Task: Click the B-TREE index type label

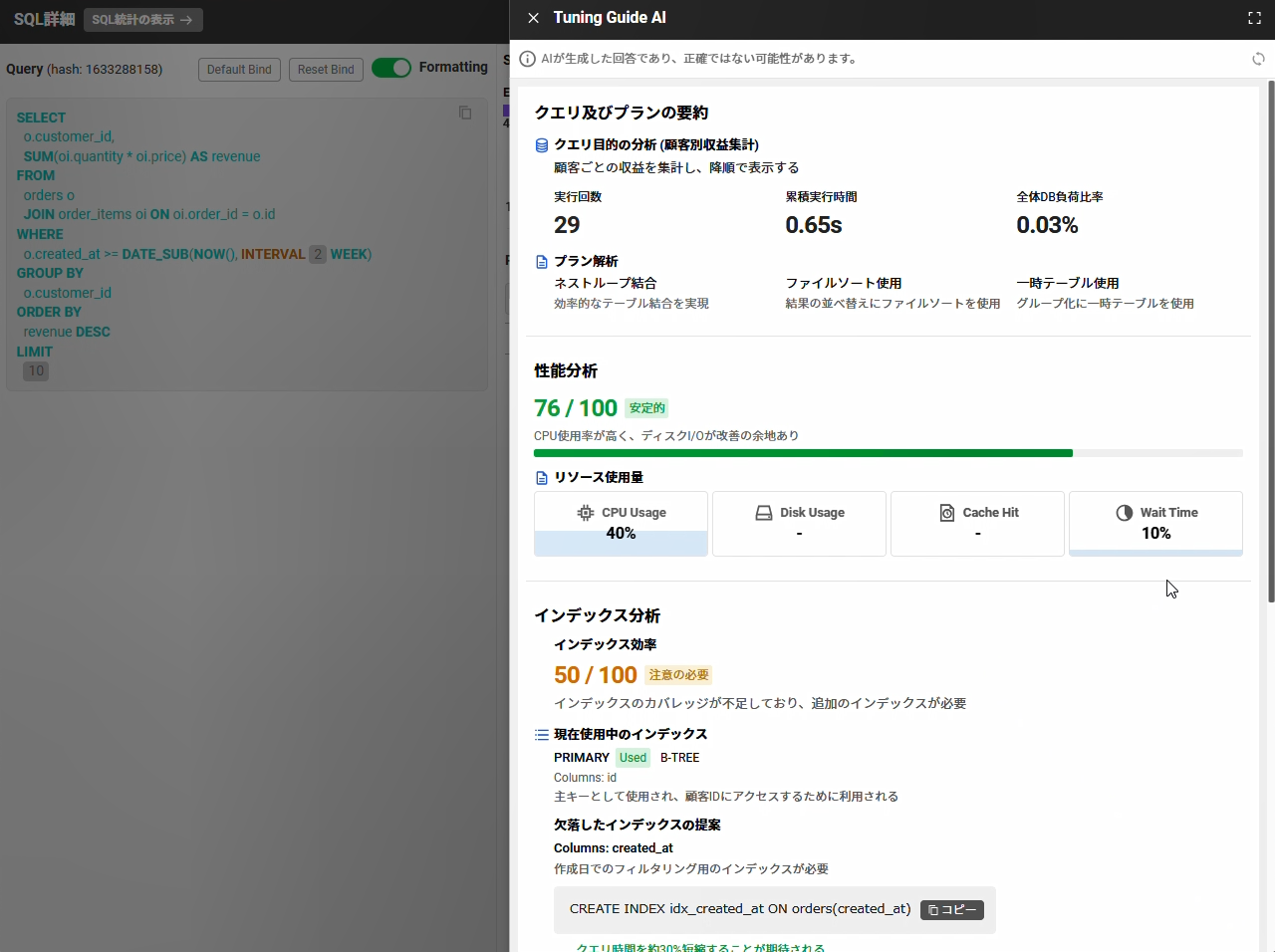Action: 680,758
